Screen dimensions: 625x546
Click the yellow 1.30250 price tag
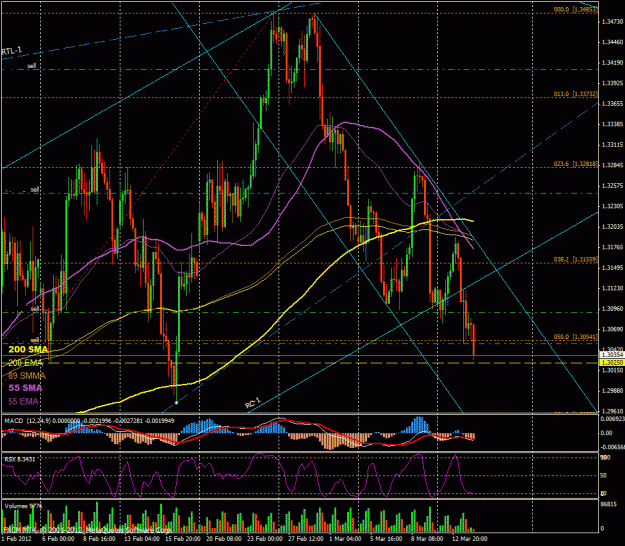pyautogui.click(x=610, y=362)
